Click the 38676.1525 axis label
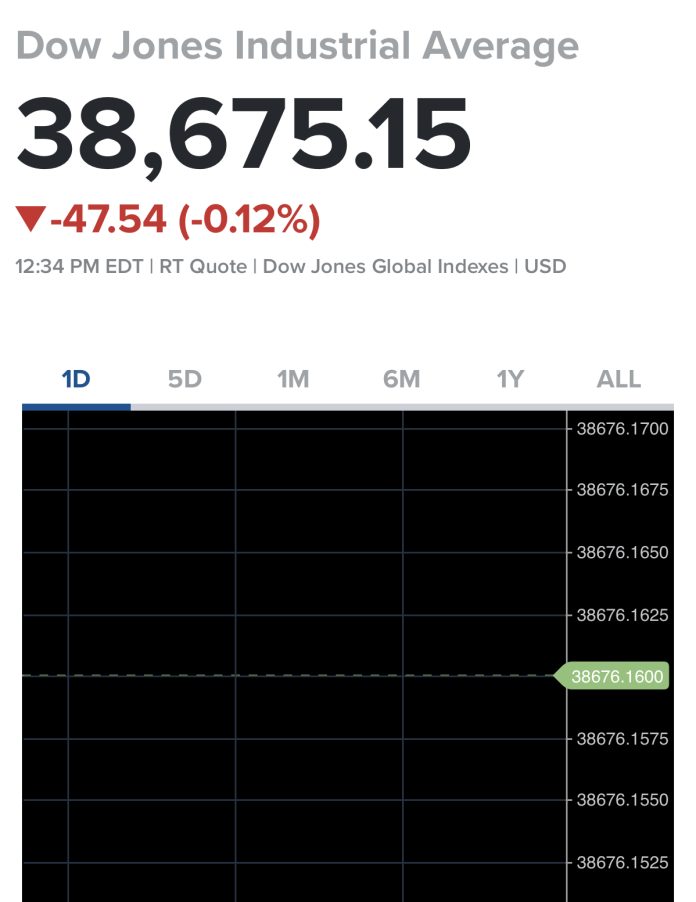This screenshot has width=696, height=902. (622, 862)
